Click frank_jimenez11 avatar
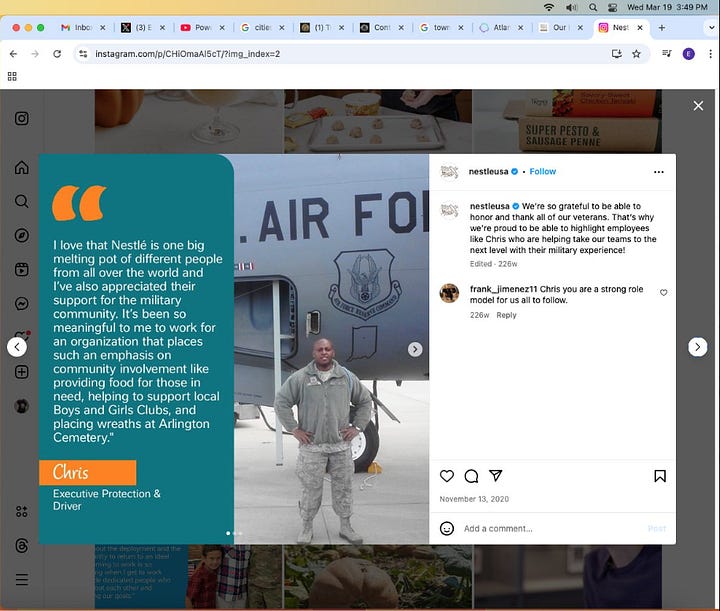 point(449,293)
